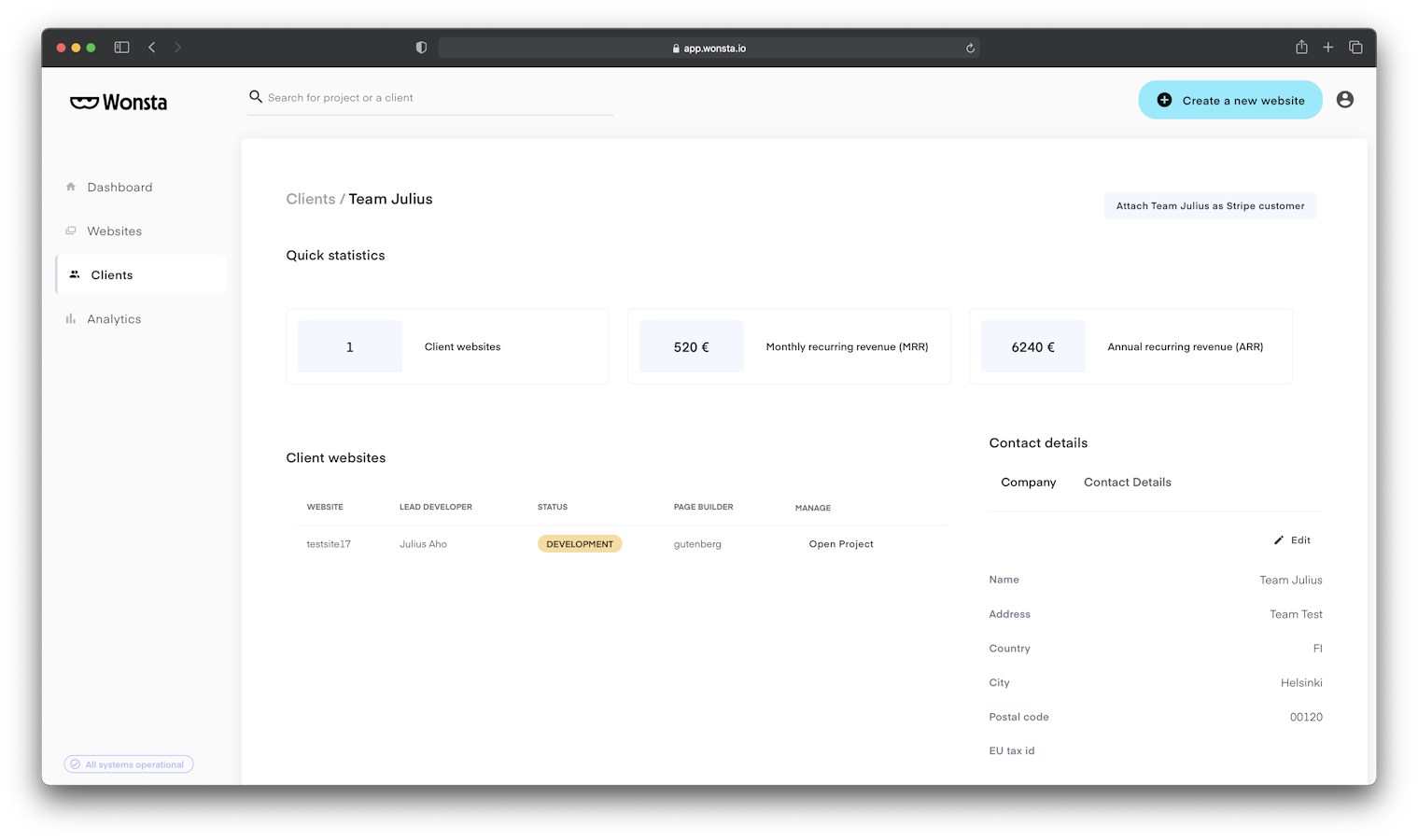Open Analytics section in sidebar
Screen dimensions: 1418x840
pos(114,319)
